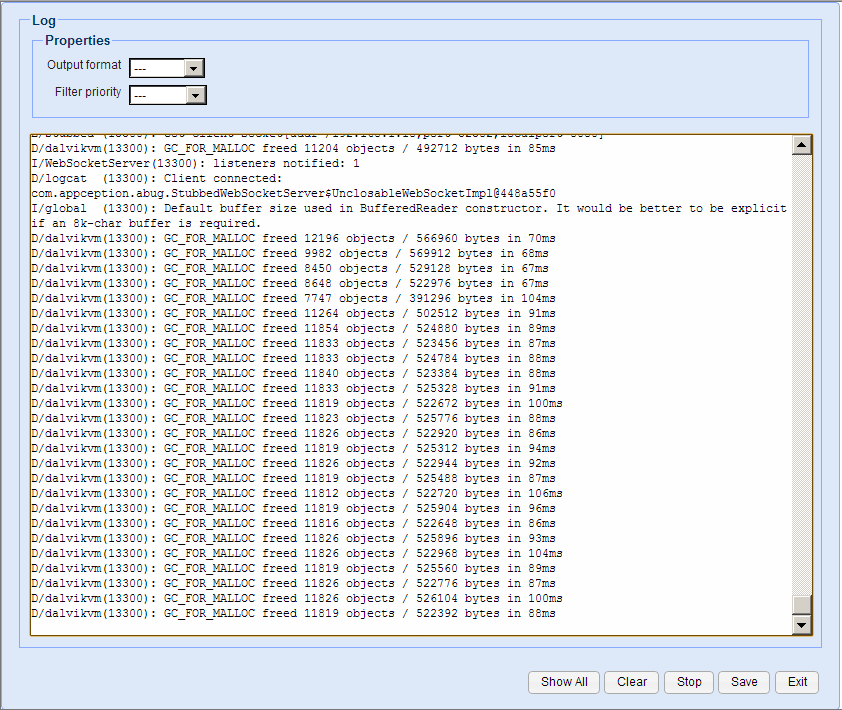Clear the log output
This screenshot has height=710, width=842.
632,682
